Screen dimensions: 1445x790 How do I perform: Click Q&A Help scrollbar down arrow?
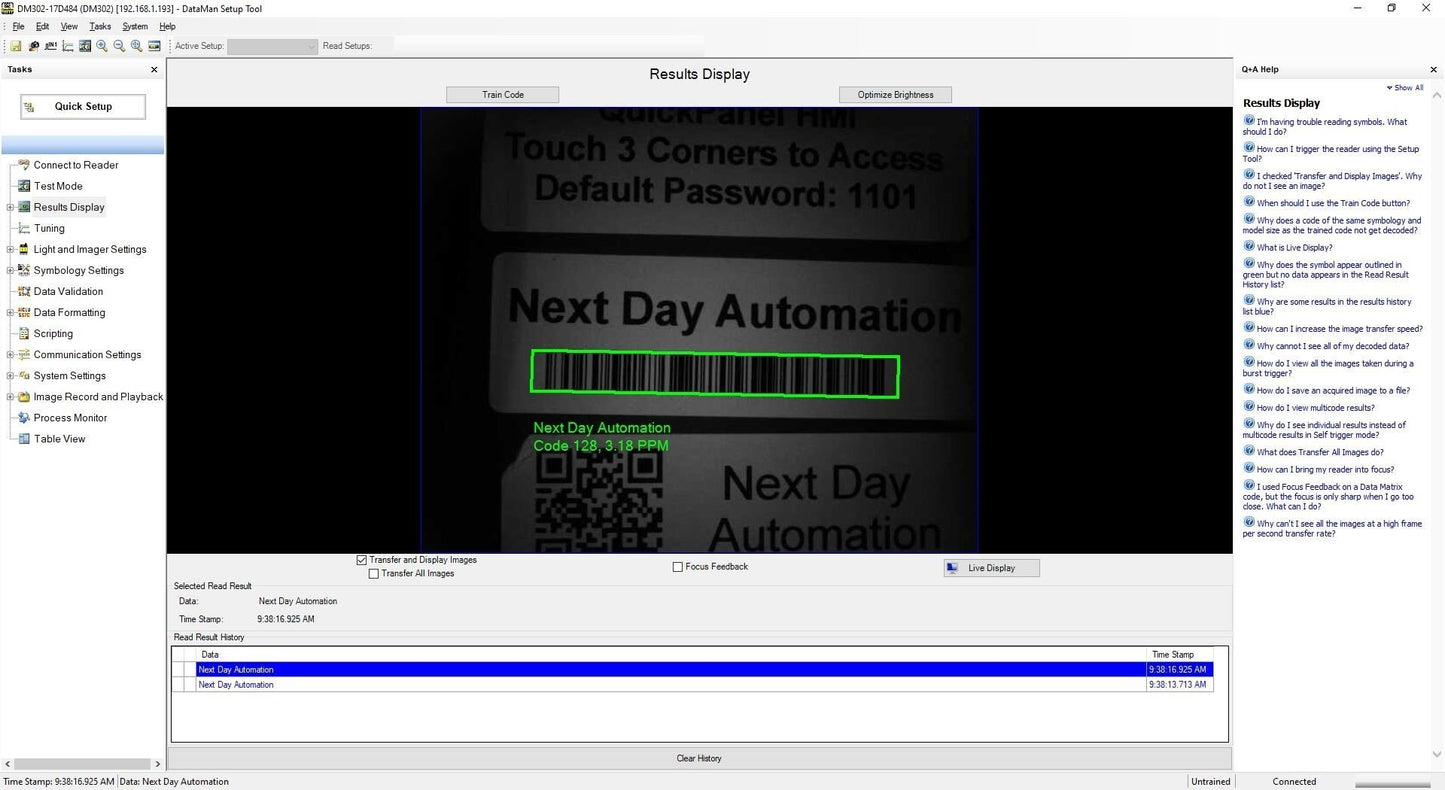pos(1438,755)
